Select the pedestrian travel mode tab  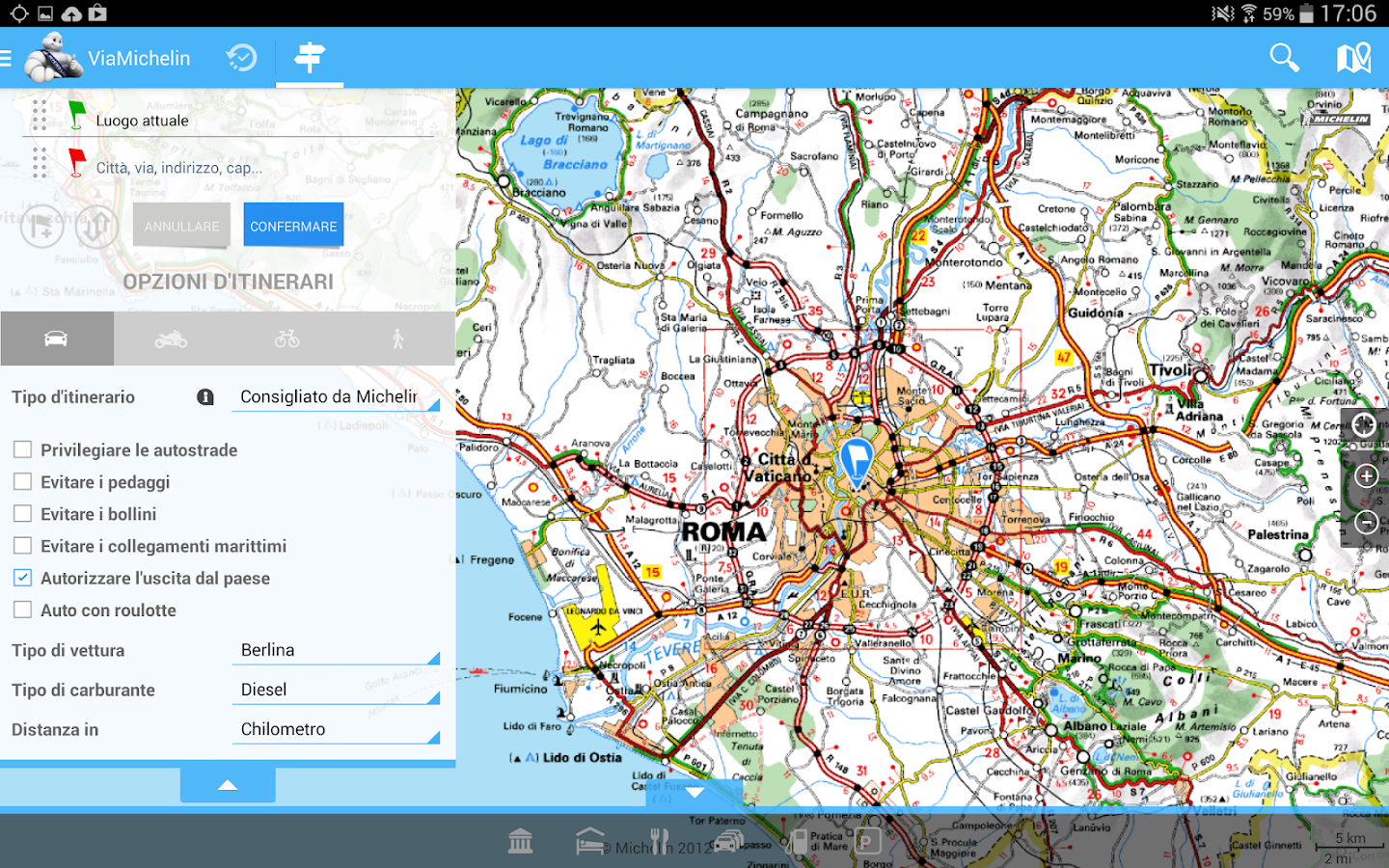point(397,339)
